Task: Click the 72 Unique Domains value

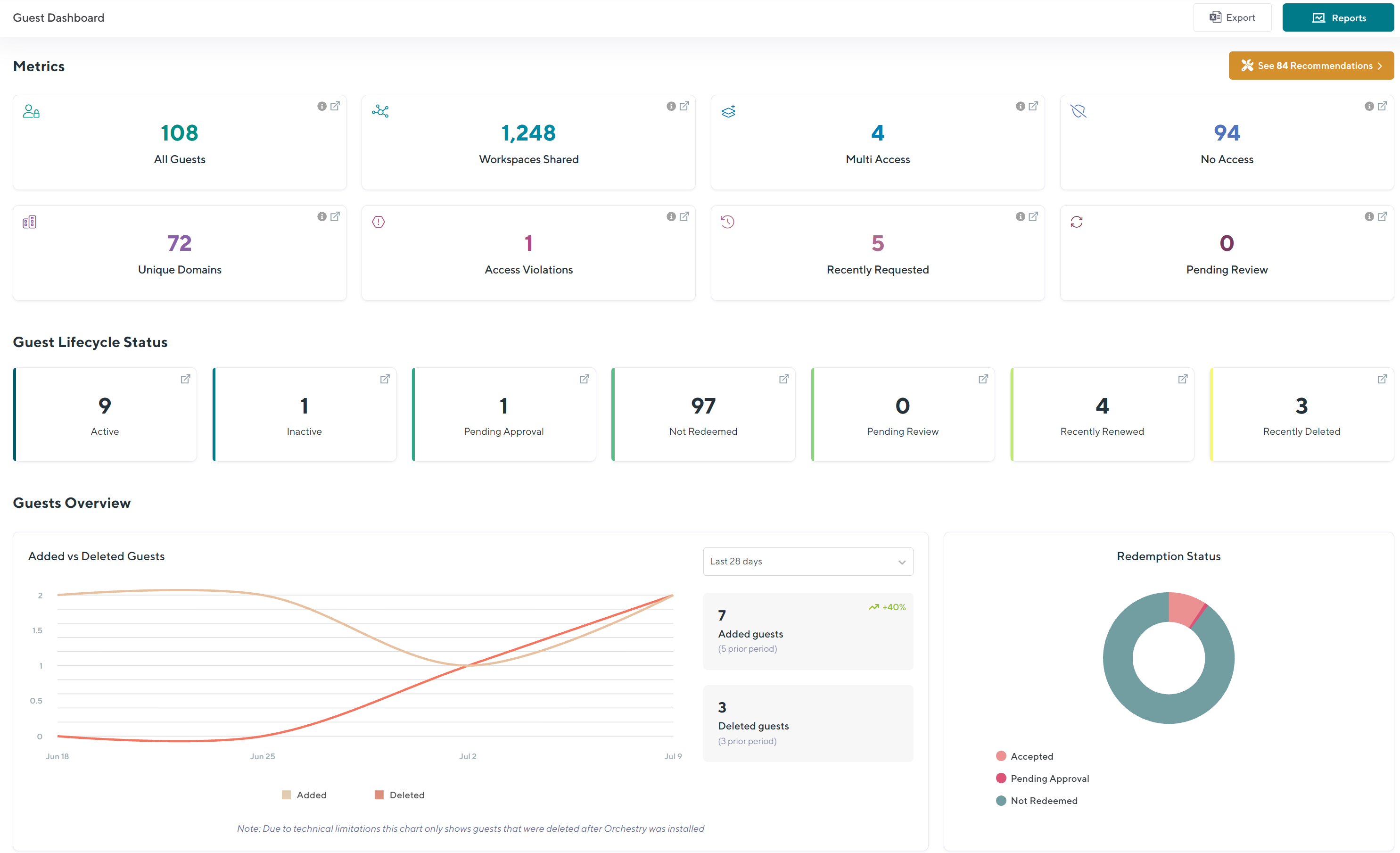Action: (180, 243)
